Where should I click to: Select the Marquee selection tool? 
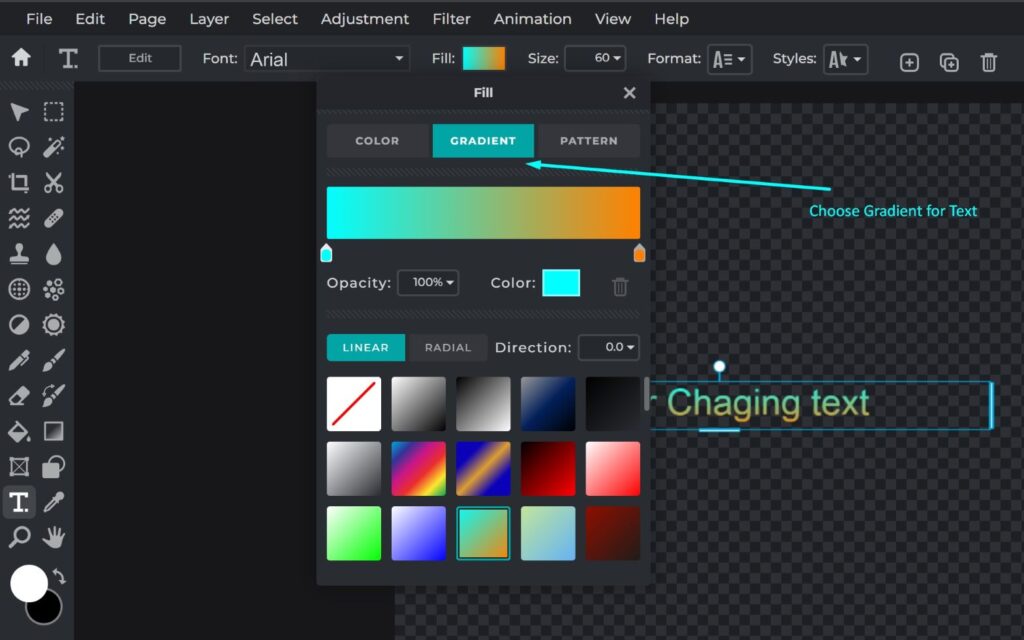click(54, 112)
